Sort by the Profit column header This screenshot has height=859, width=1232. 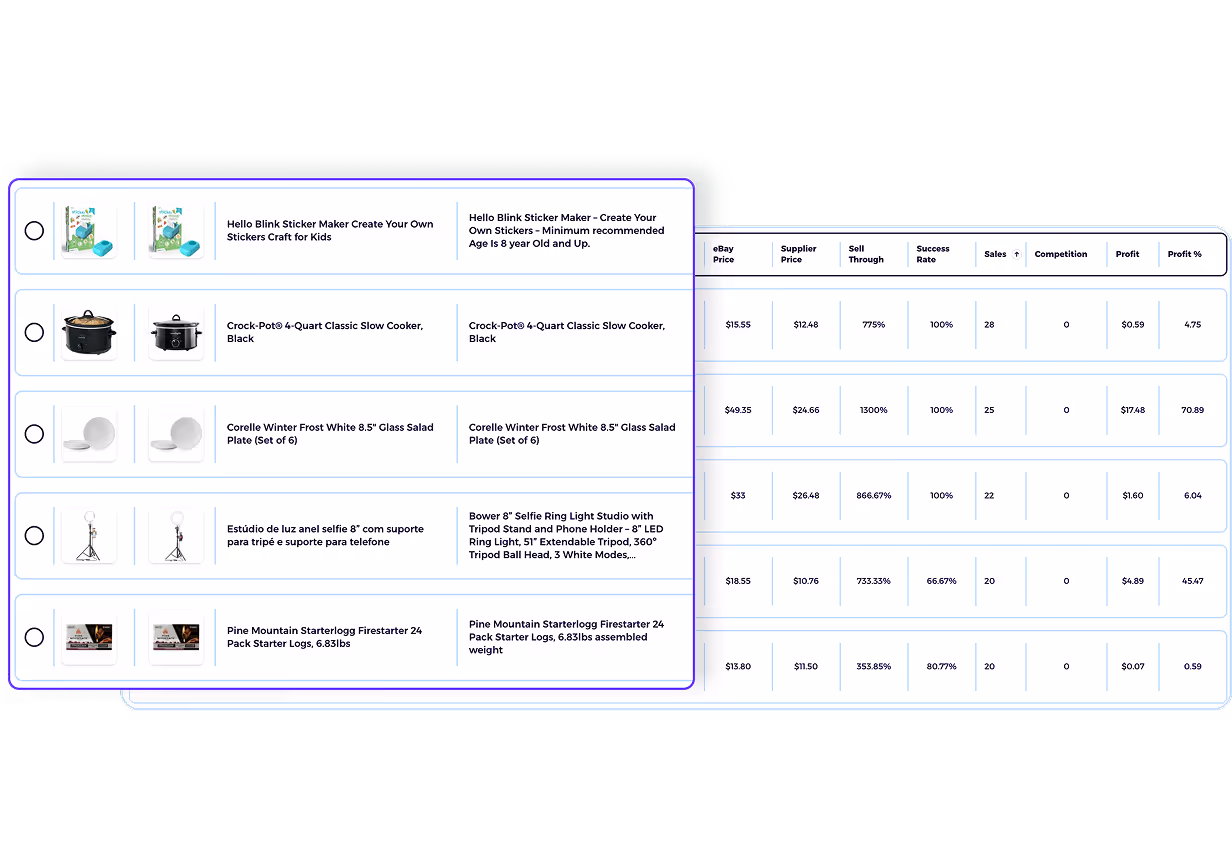1128,254
